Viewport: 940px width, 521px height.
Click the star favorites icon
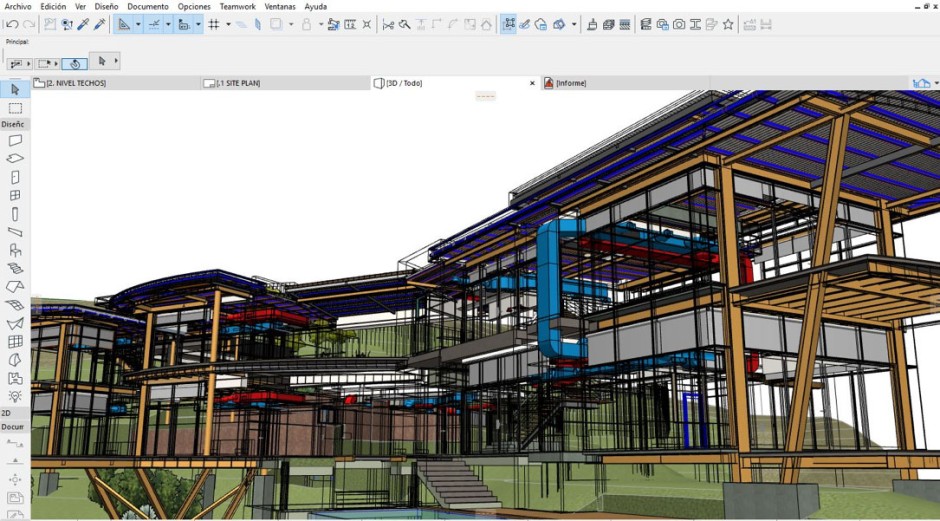(x=727, y=24)
